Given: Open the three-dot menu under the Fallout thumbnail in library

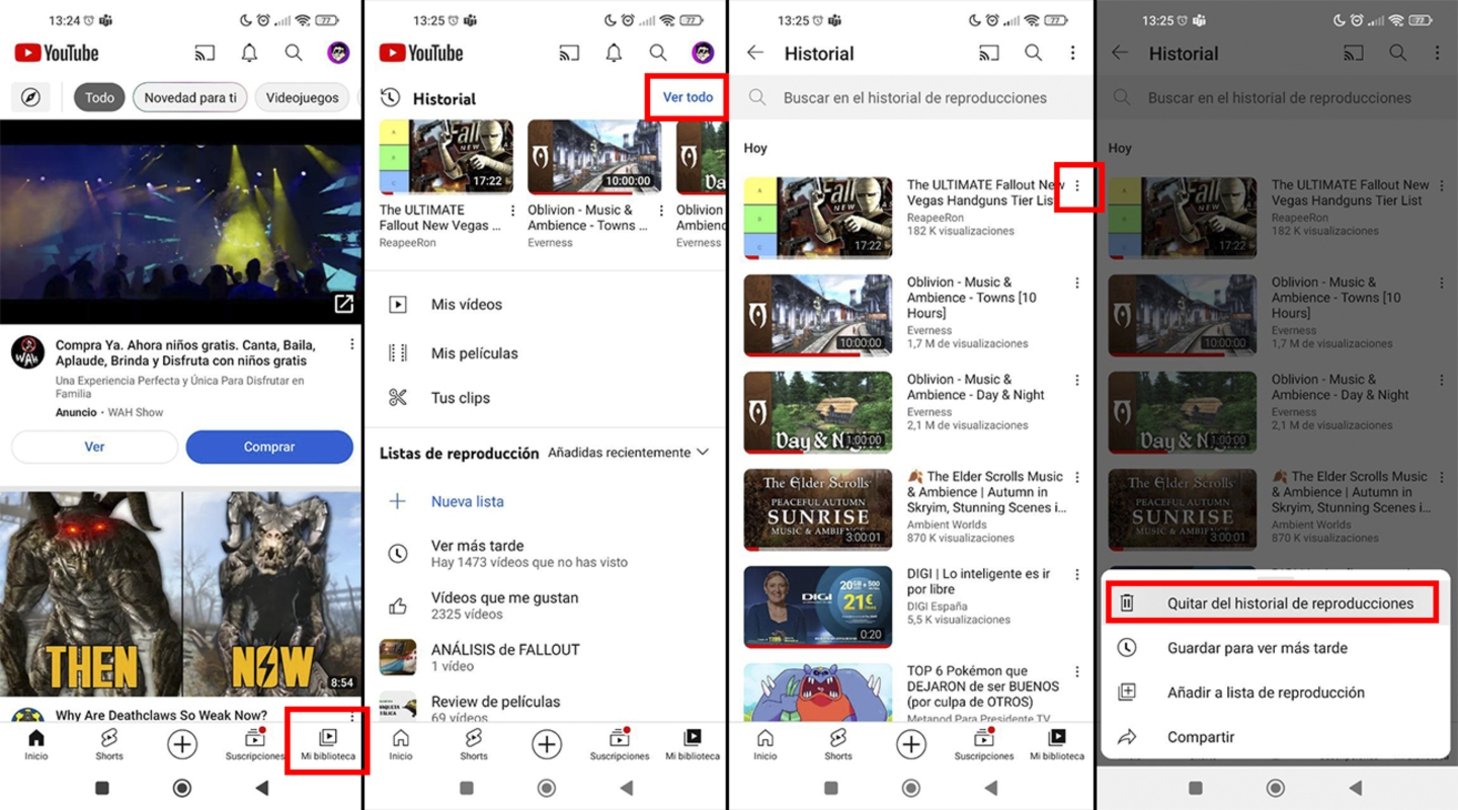Looking at the screenshot, I should tap(513, 211).
